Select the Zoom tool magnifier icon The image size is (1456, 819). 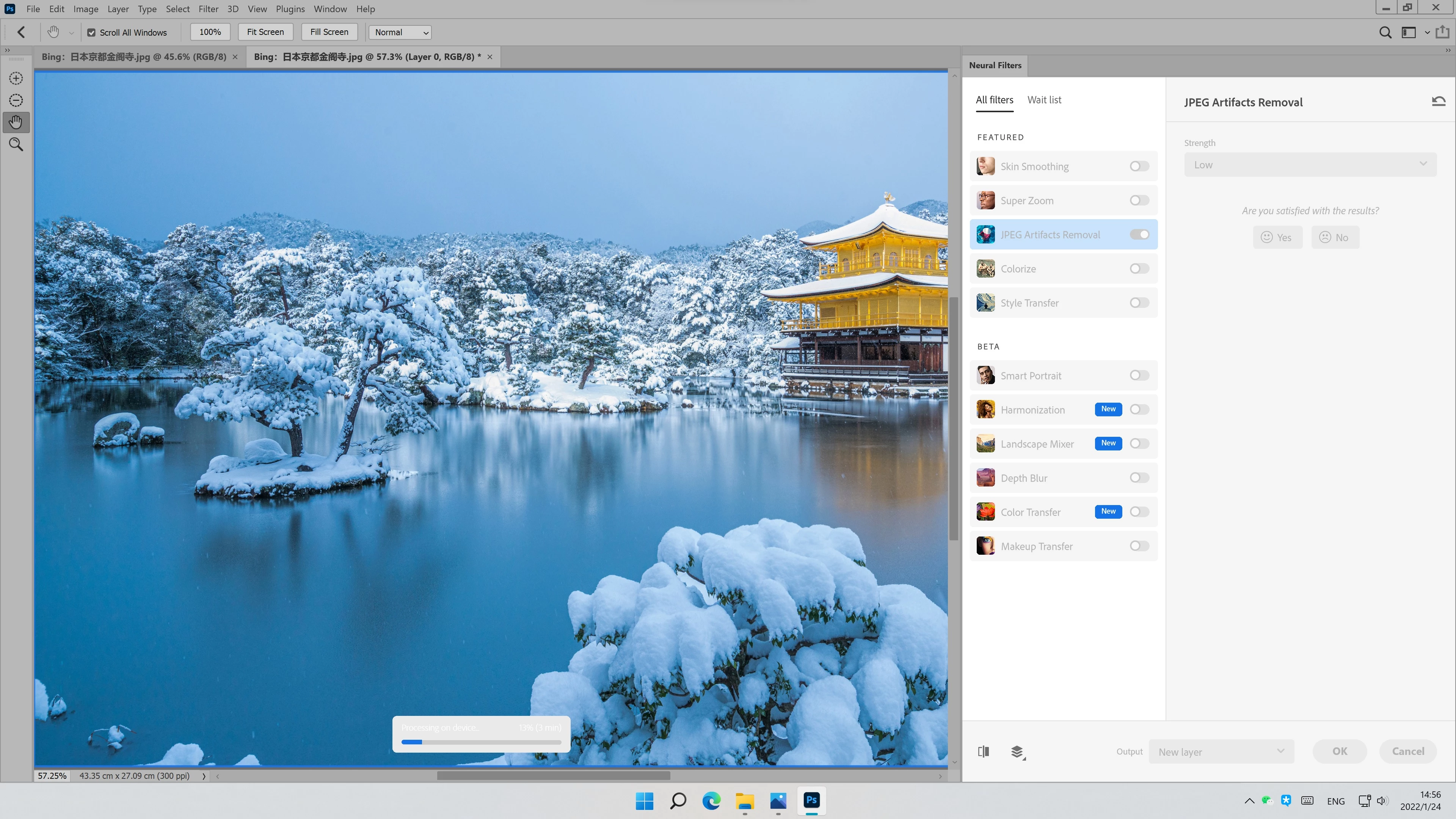16,145
